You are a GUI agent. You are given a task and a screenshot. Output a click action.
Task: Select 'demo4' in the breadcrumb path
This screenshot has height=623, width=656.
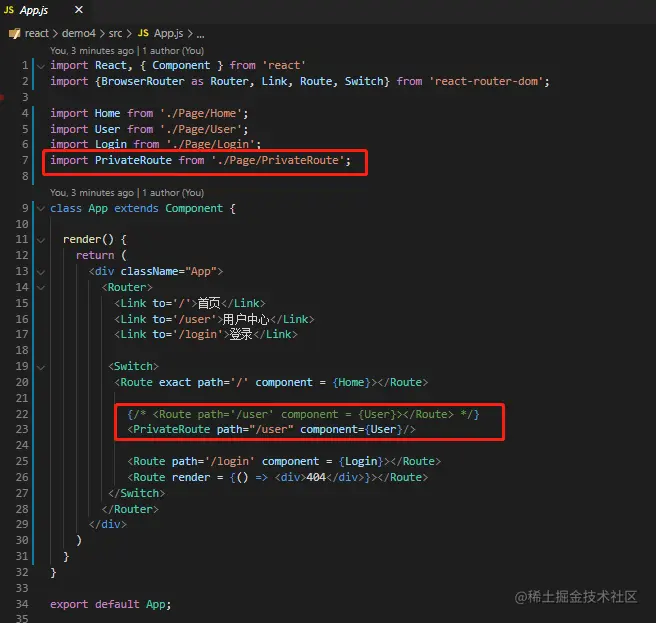click(x=79, y=33)
